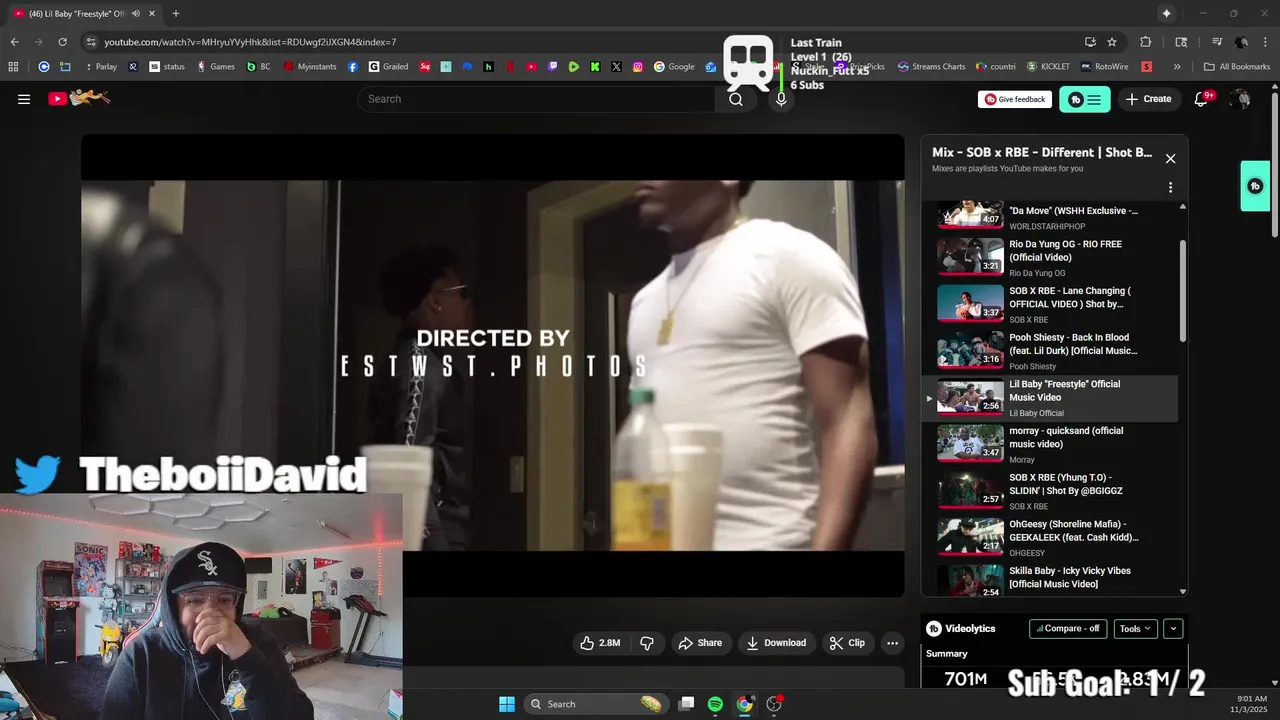
Task: Go to the YouTube home logo
Action: 79,98
